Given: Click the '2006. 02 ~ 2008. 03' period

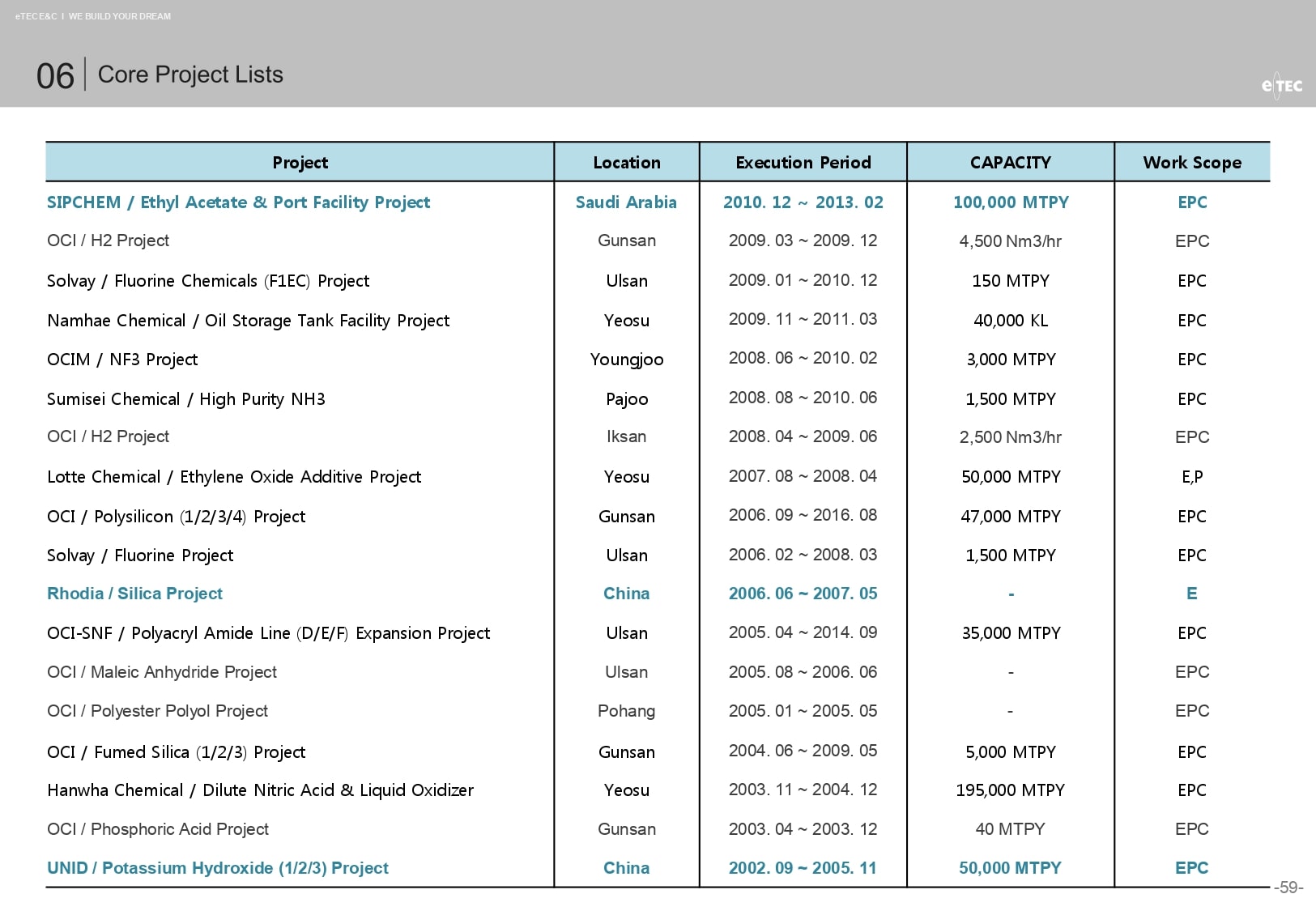Looking at the screenshot, I should [803, 555].
